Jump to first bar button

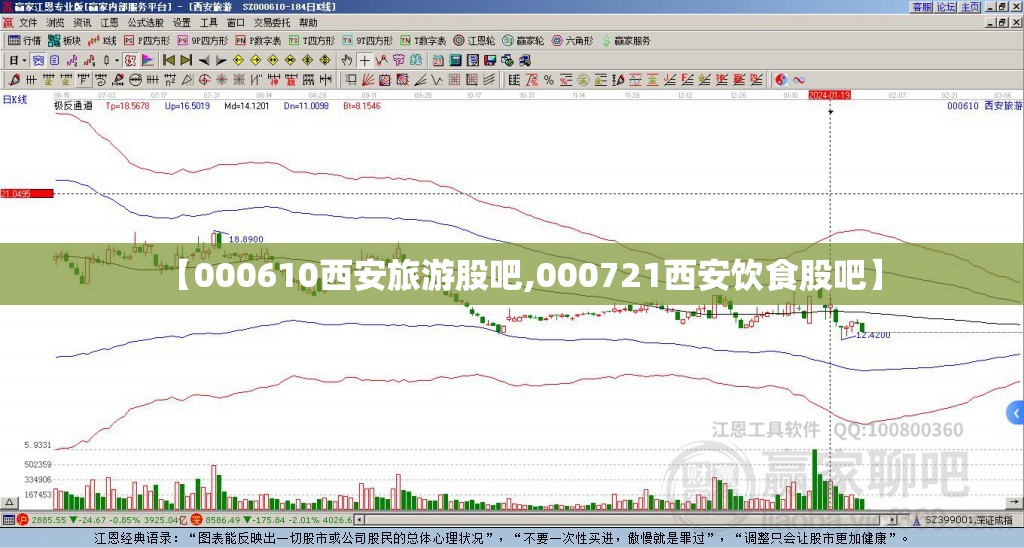click(168, 60)
